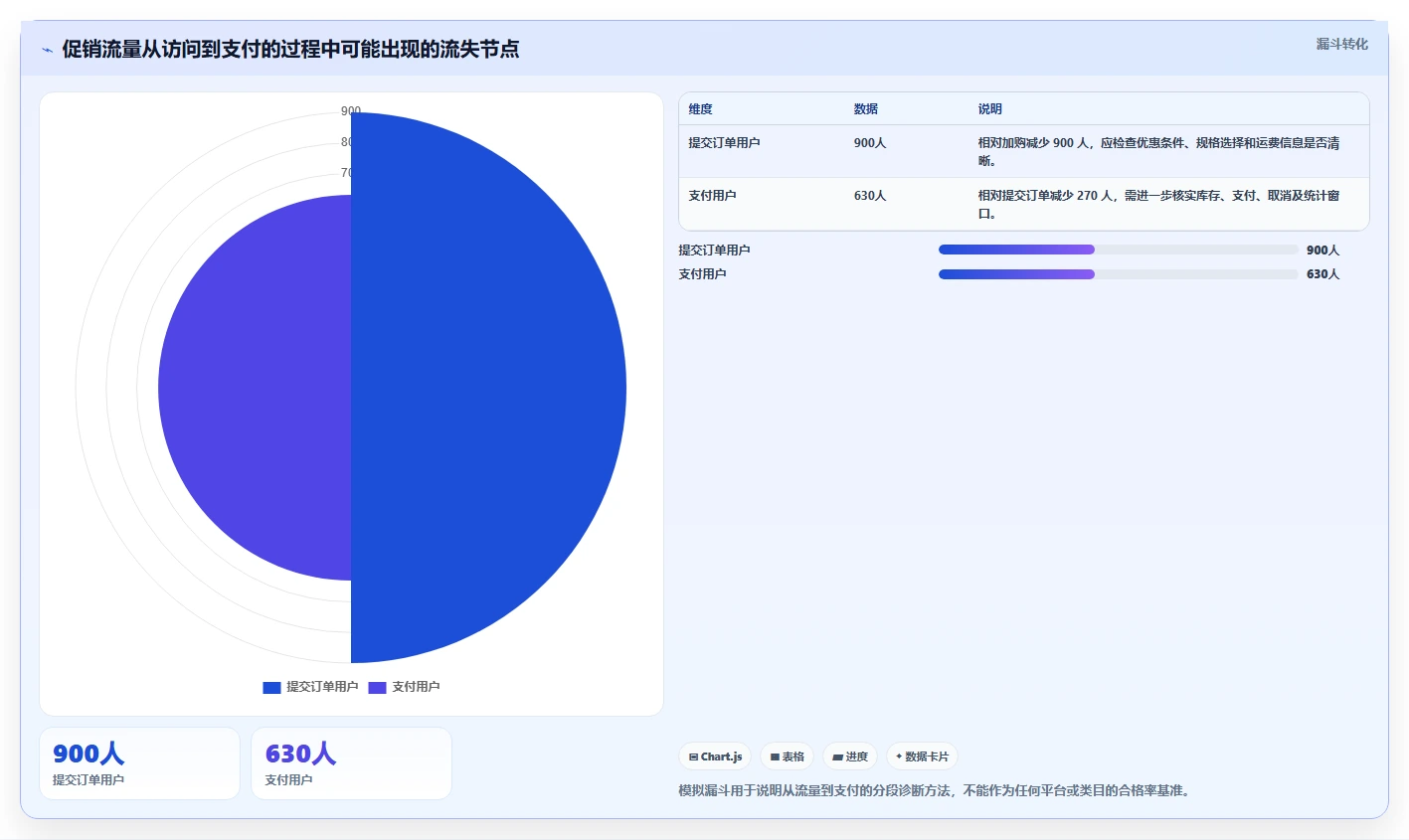Viewport: 1409px width, 840px height.
Task: Click the 900 axis tick on the chart
Action: pos(351,111)
